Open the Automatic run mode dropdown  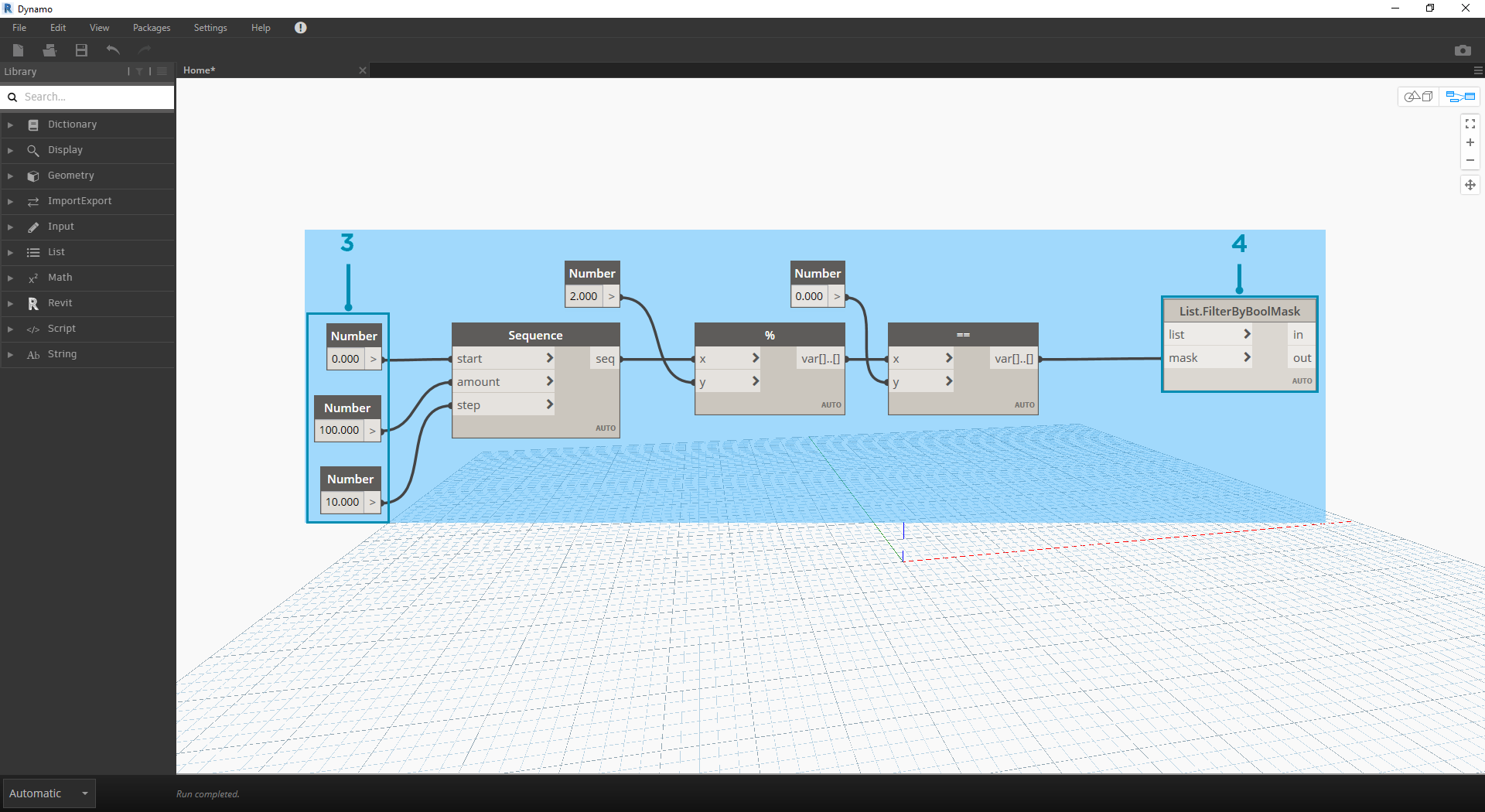click(x=49, y=793)
